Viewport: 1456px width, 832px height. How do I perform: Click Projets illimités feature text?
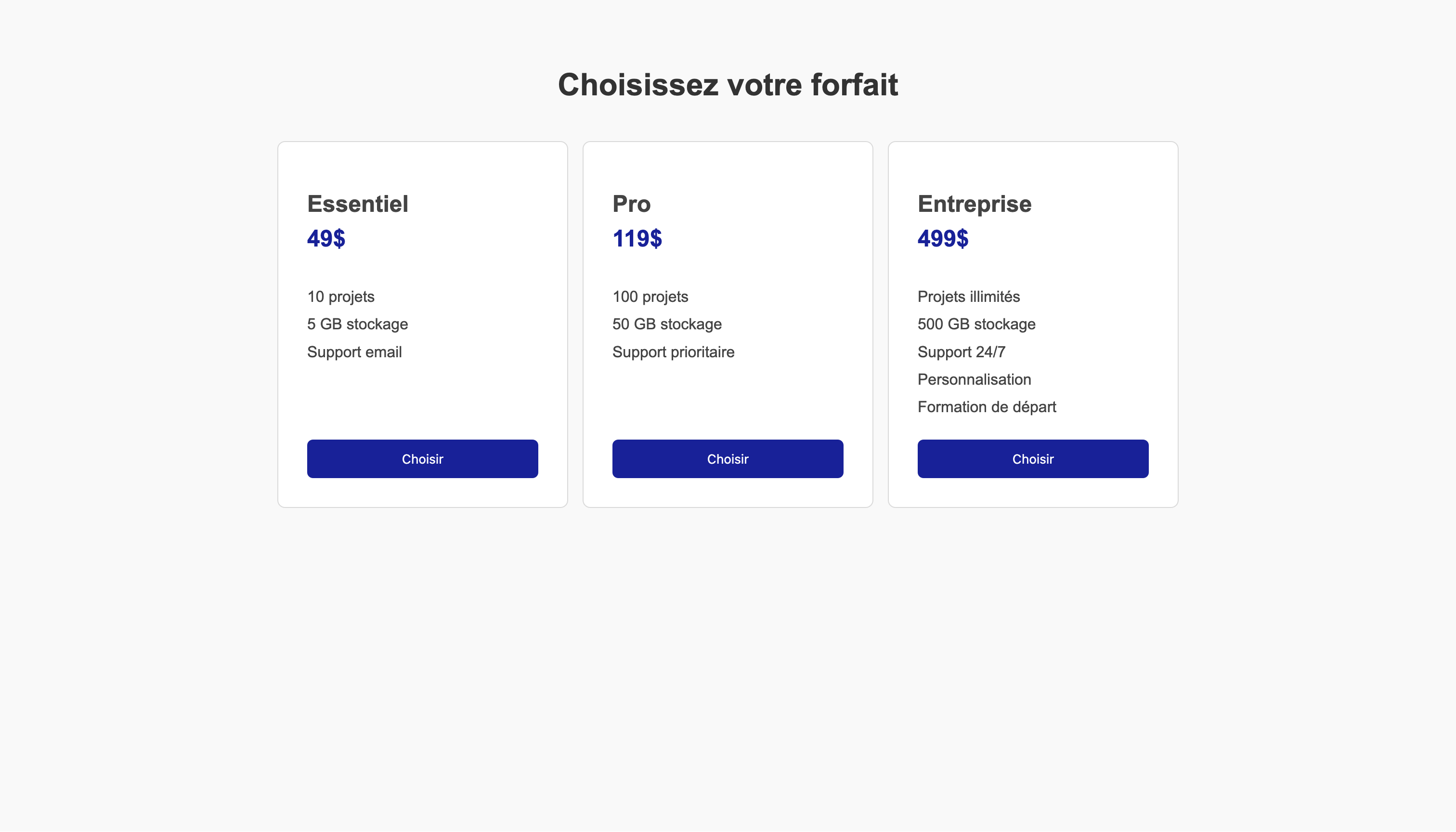(969, 297)
